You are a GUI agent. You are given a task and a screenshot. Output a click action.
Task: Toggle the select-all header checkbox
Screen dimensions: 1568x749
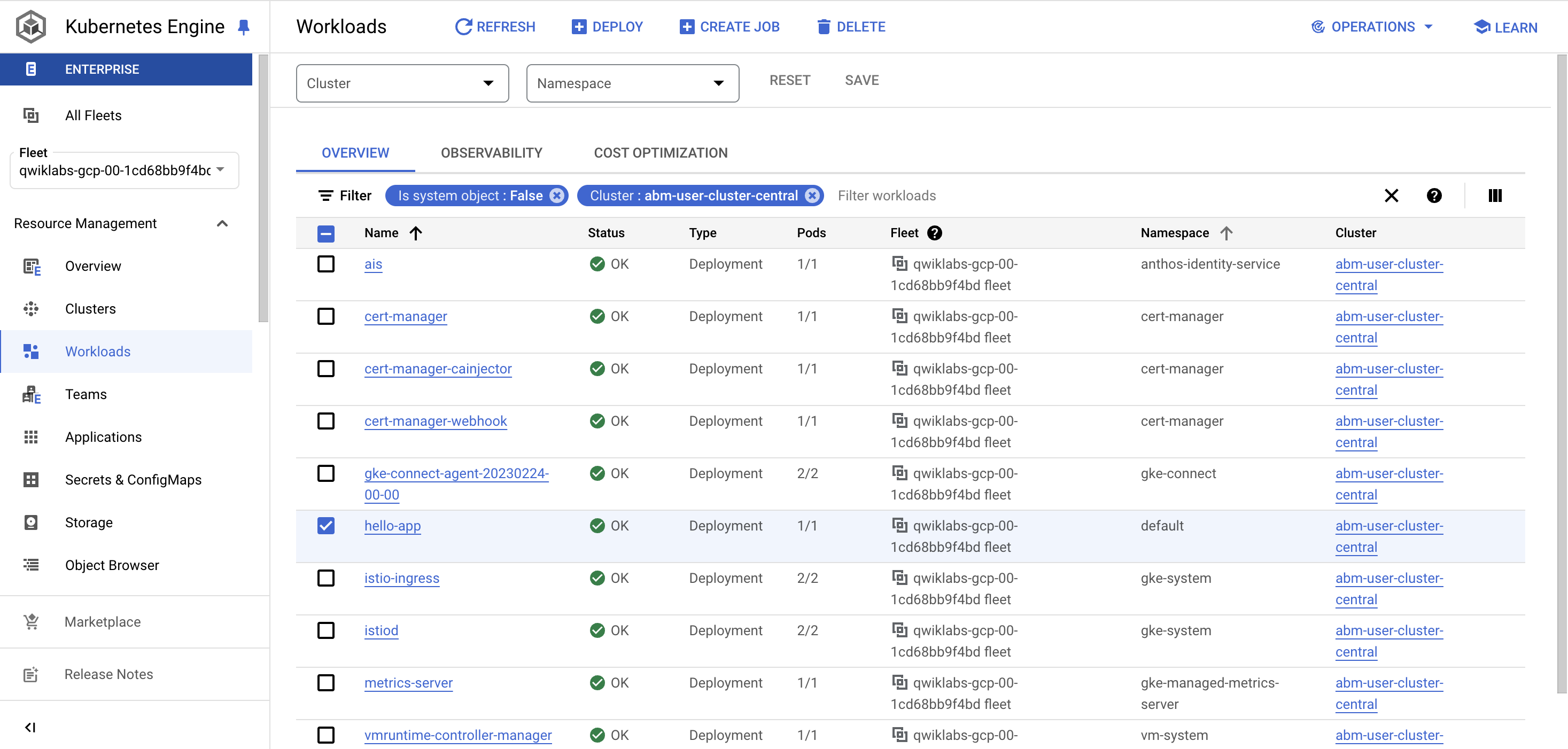coord(325,233)
